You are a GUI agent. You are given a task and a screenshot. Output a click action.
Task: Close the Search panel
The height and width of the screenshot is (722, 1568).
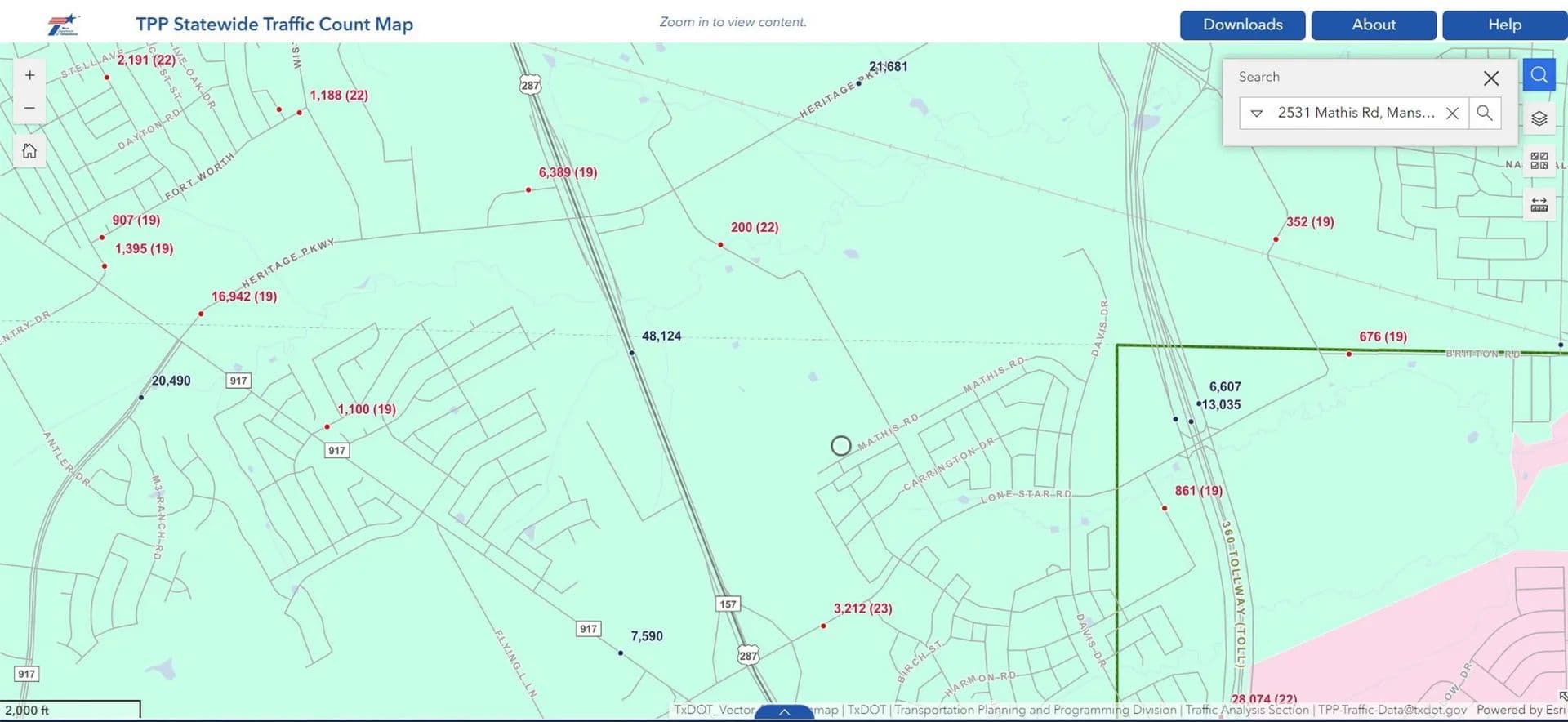click(1490, 78)
